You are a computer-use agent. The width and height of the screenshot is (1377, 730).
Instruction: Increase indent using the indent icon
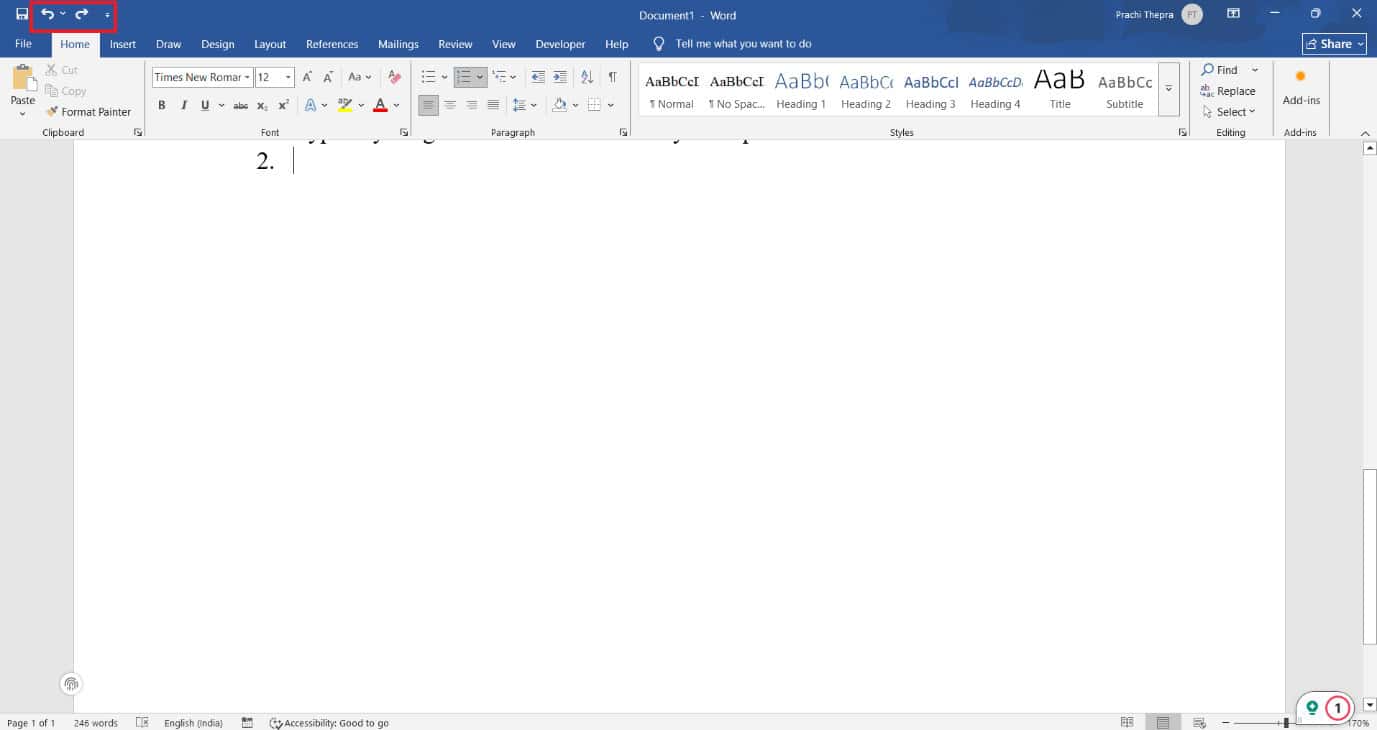click(560, 77)
